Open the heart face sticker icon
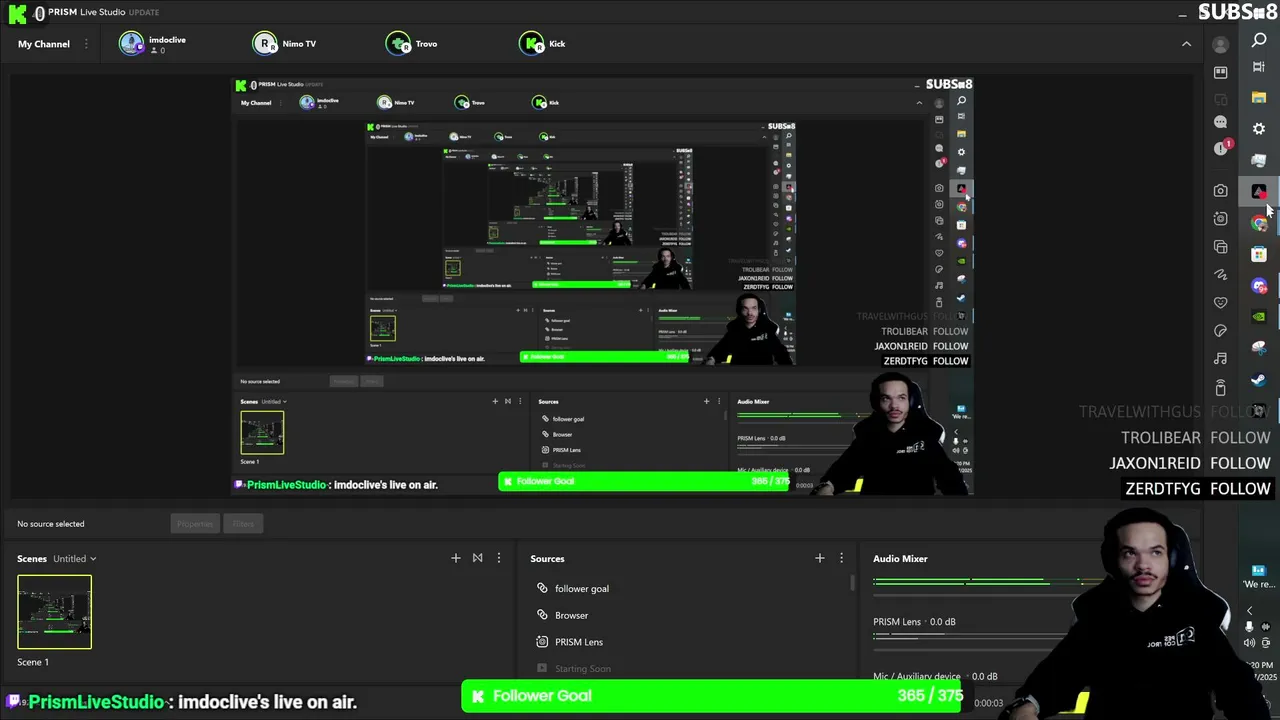 coord(1220,303)
